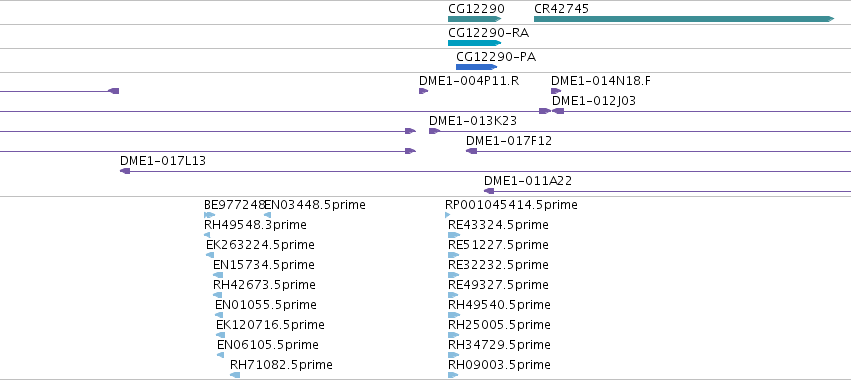Image resolution: width=851 pixels, height=380 pixels.
Task: Select the RP001045414.5prime EST label
Action: point(511,205)
